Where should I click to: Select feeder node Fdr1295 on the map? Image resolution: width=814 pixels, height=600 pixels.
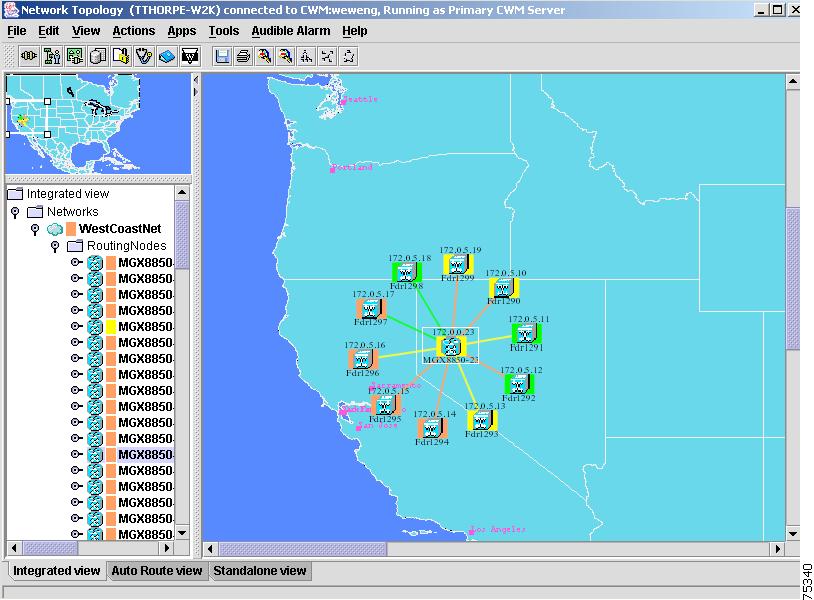(385, 405)
